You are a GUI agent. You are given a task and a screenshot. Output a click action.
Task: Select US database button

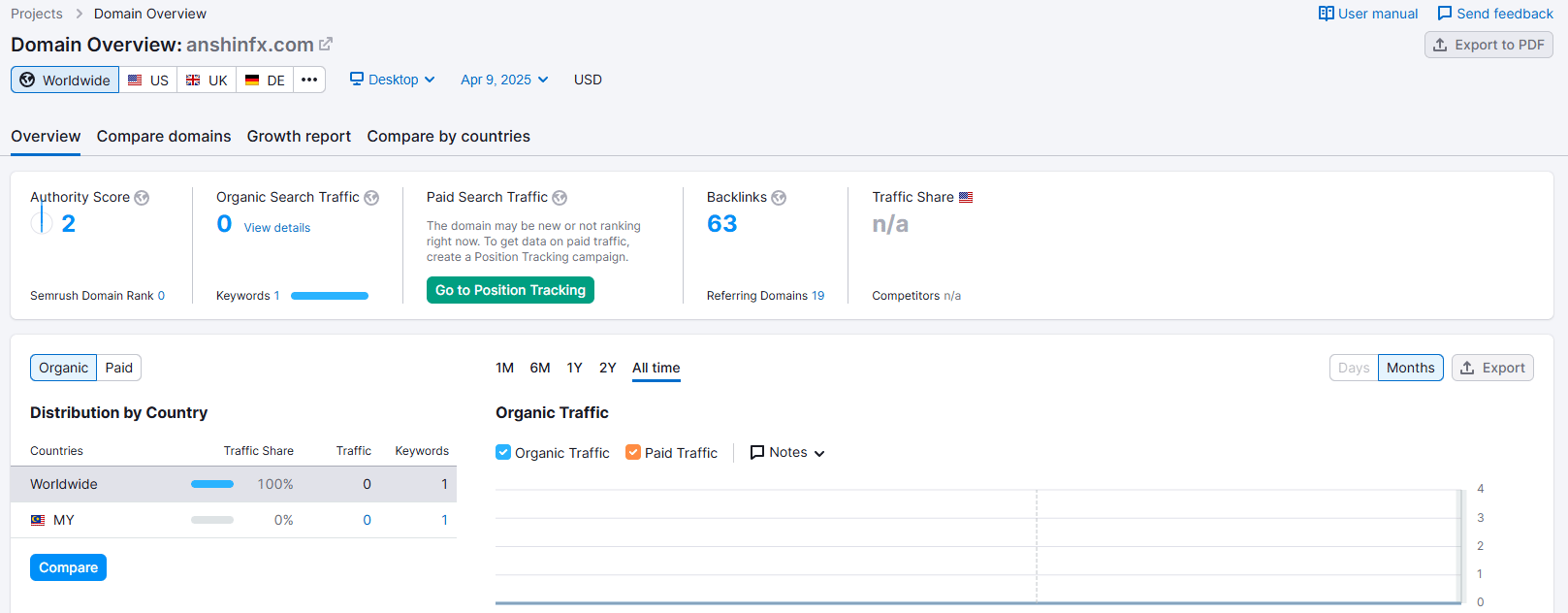pyautogui.click(x=148, y=80)
